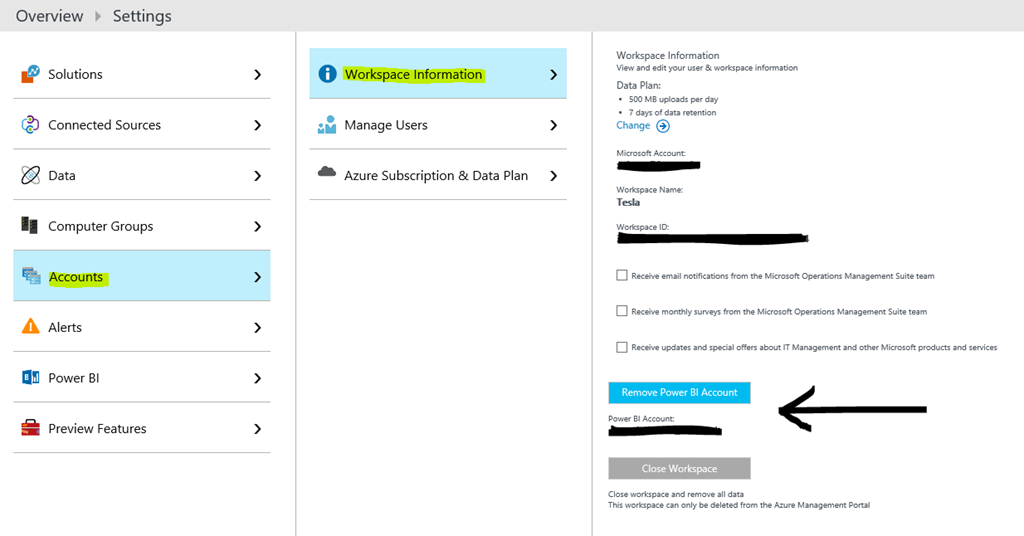Viewport: 1024px width, 536px height.
Task: Expand the Alerts row chevron
Action: (x=257, y=327)
